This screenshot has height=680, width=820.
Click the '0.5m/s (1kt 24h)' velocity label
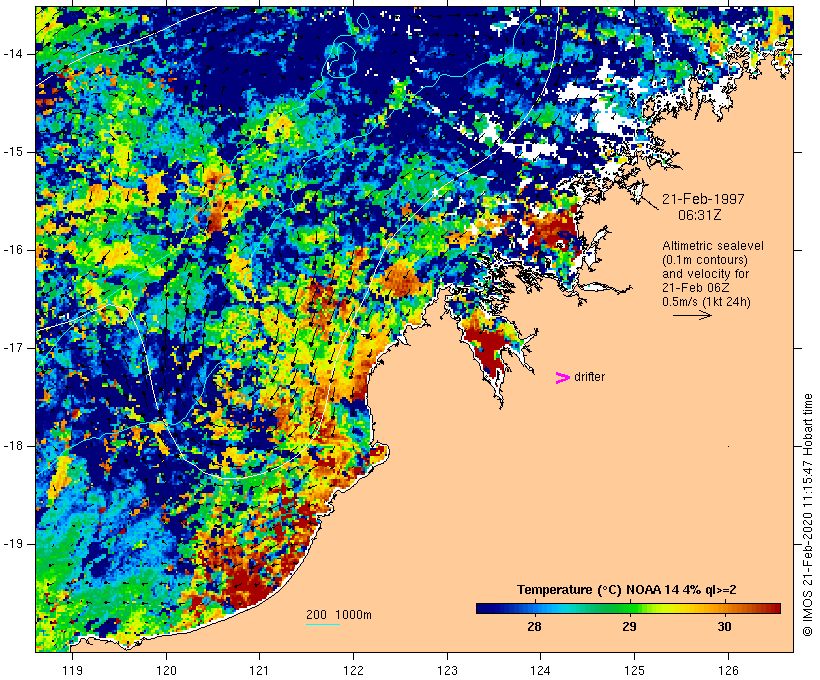[706, 302]
